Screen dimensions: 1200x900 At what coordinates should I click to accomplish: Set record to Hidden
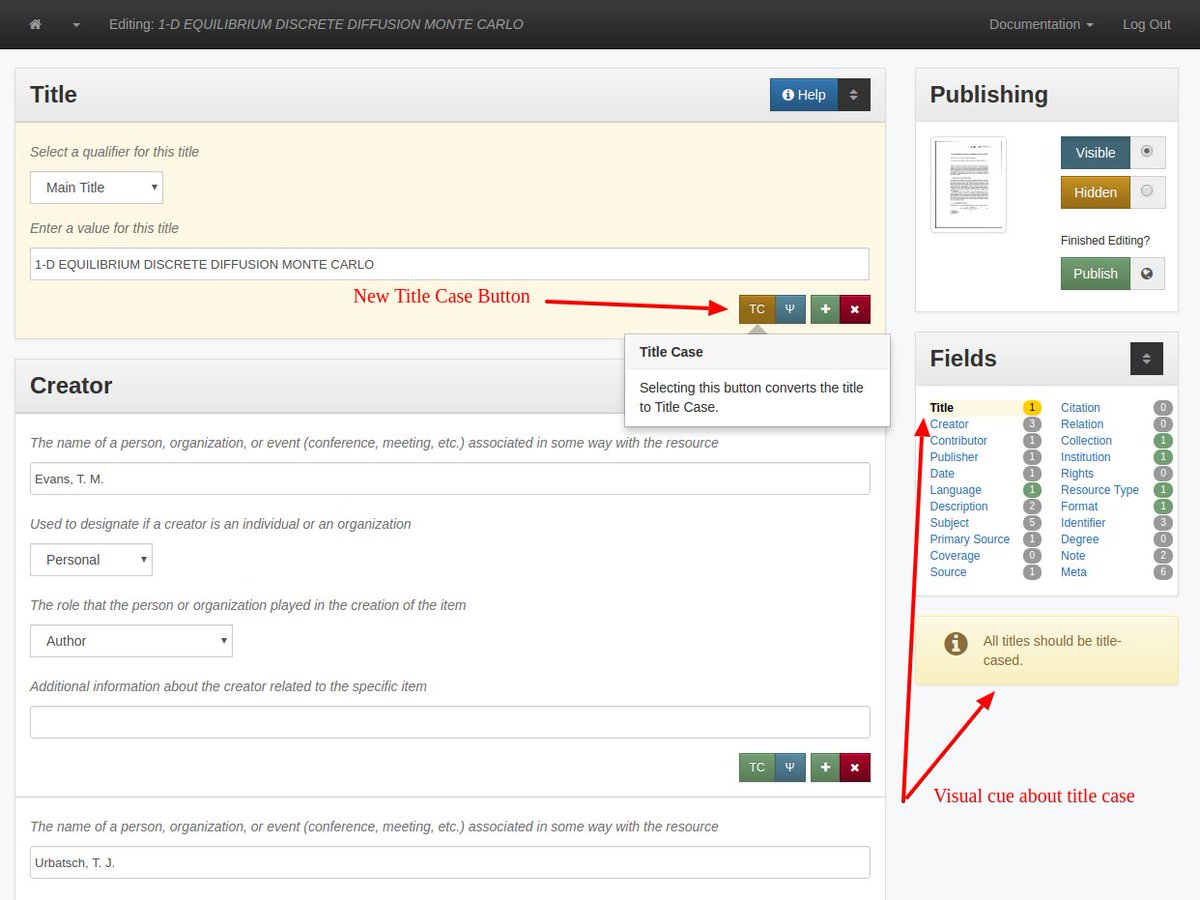(1095, 192)
